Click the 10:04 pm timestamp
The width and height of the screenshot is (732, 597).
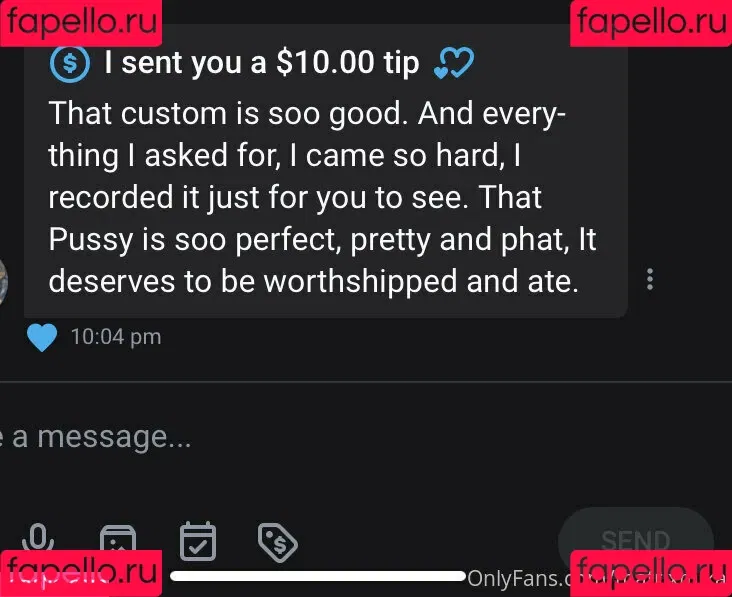(116, 337)
